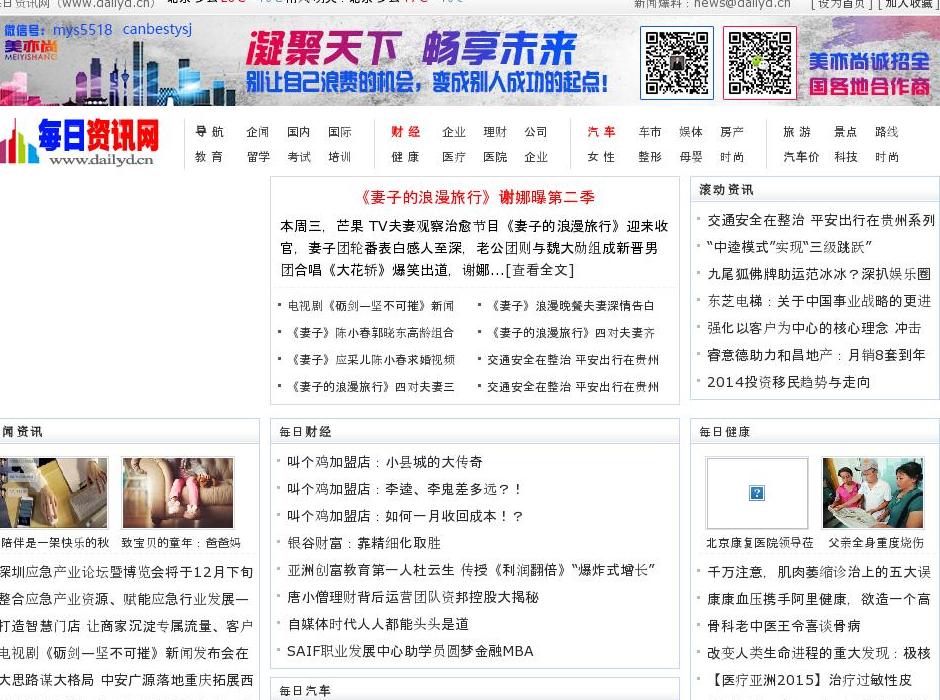This screenshot has width=940, height=700.
Task: Go to the 汽车价 section
Action: pos(800,157)
